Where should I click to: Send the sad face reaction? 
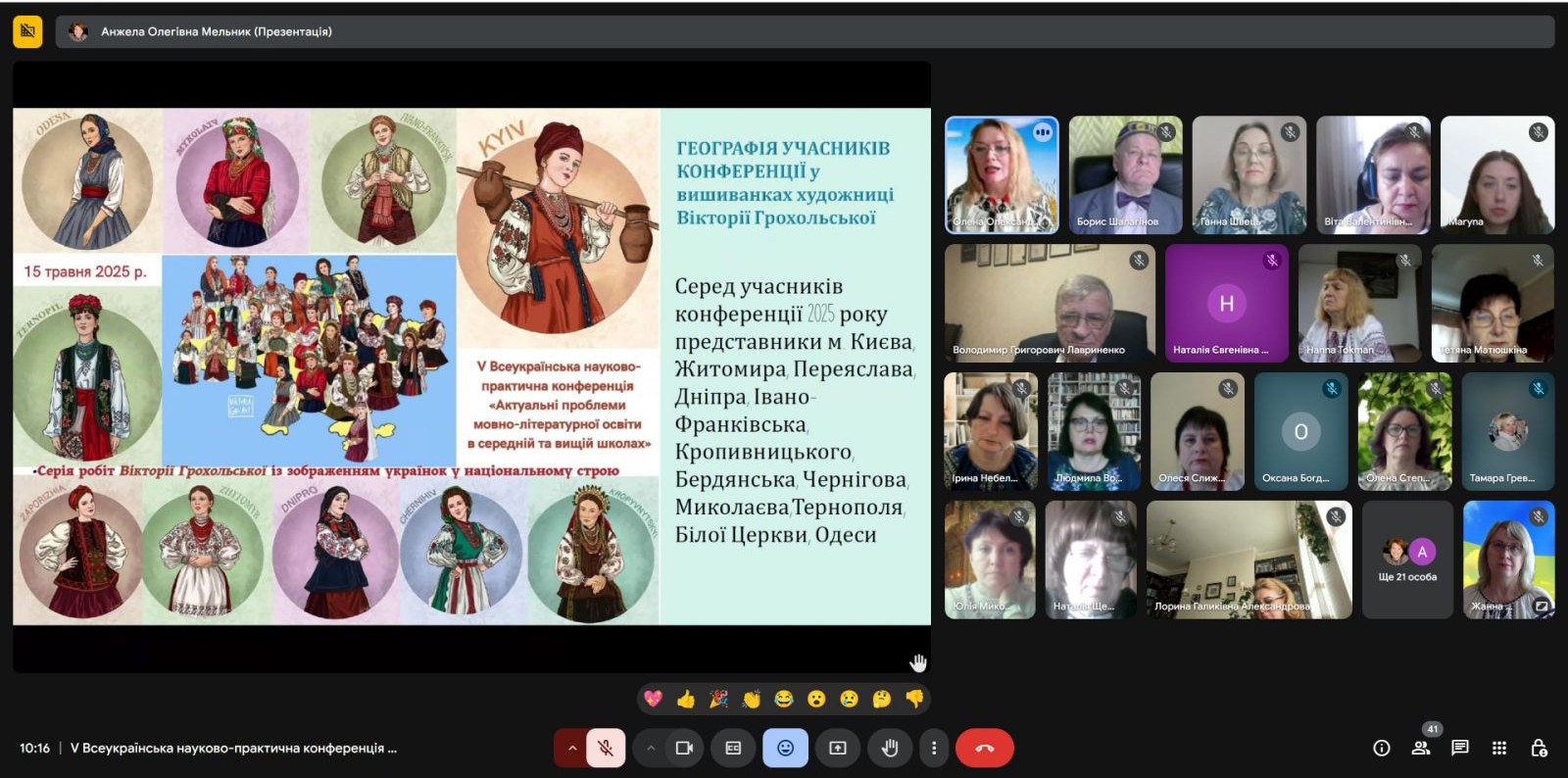coord(850,699)
